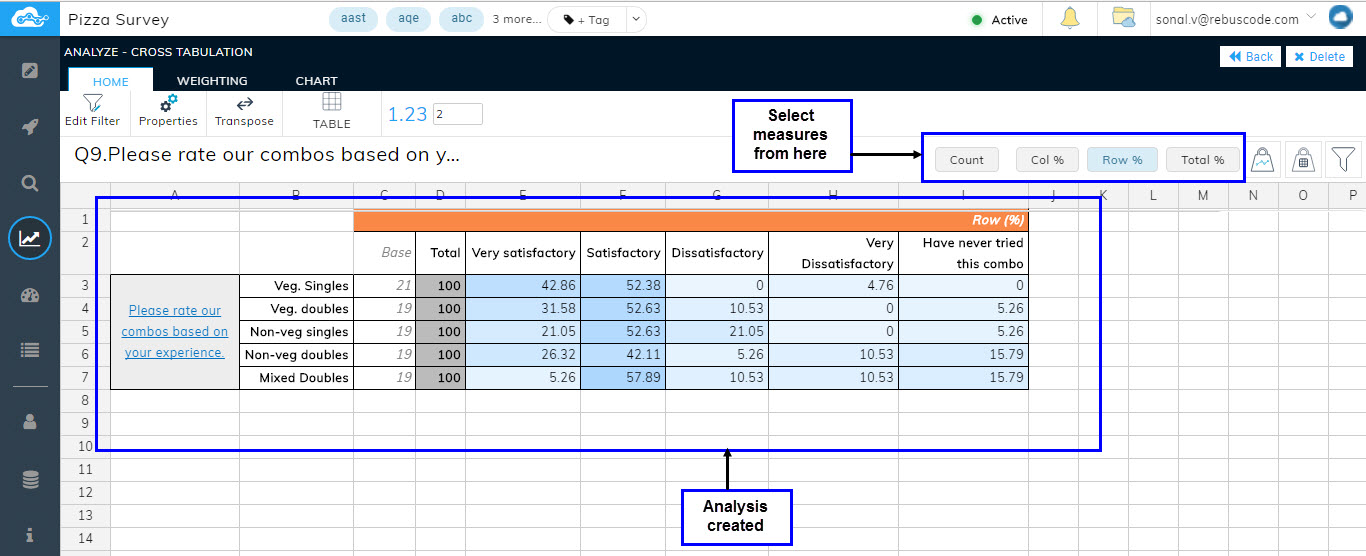The image size is (1366, 556).
Task: Click the + Tag button
Action: pos(586,19)
